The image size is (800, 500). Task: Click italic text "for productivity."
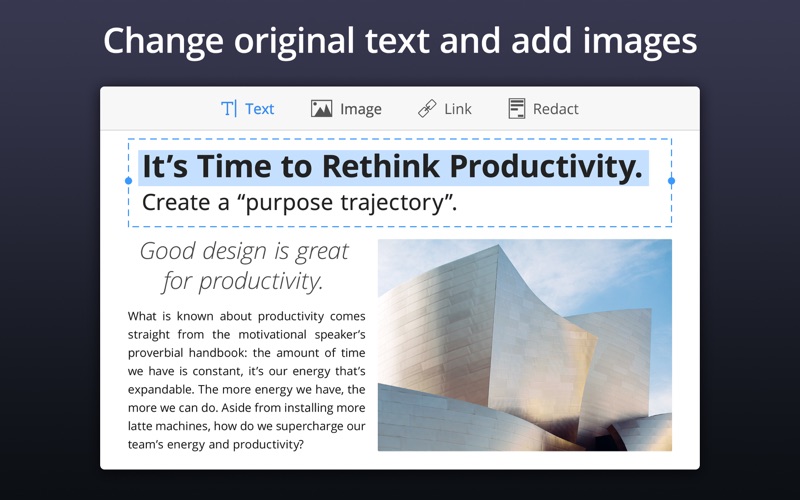243,281
